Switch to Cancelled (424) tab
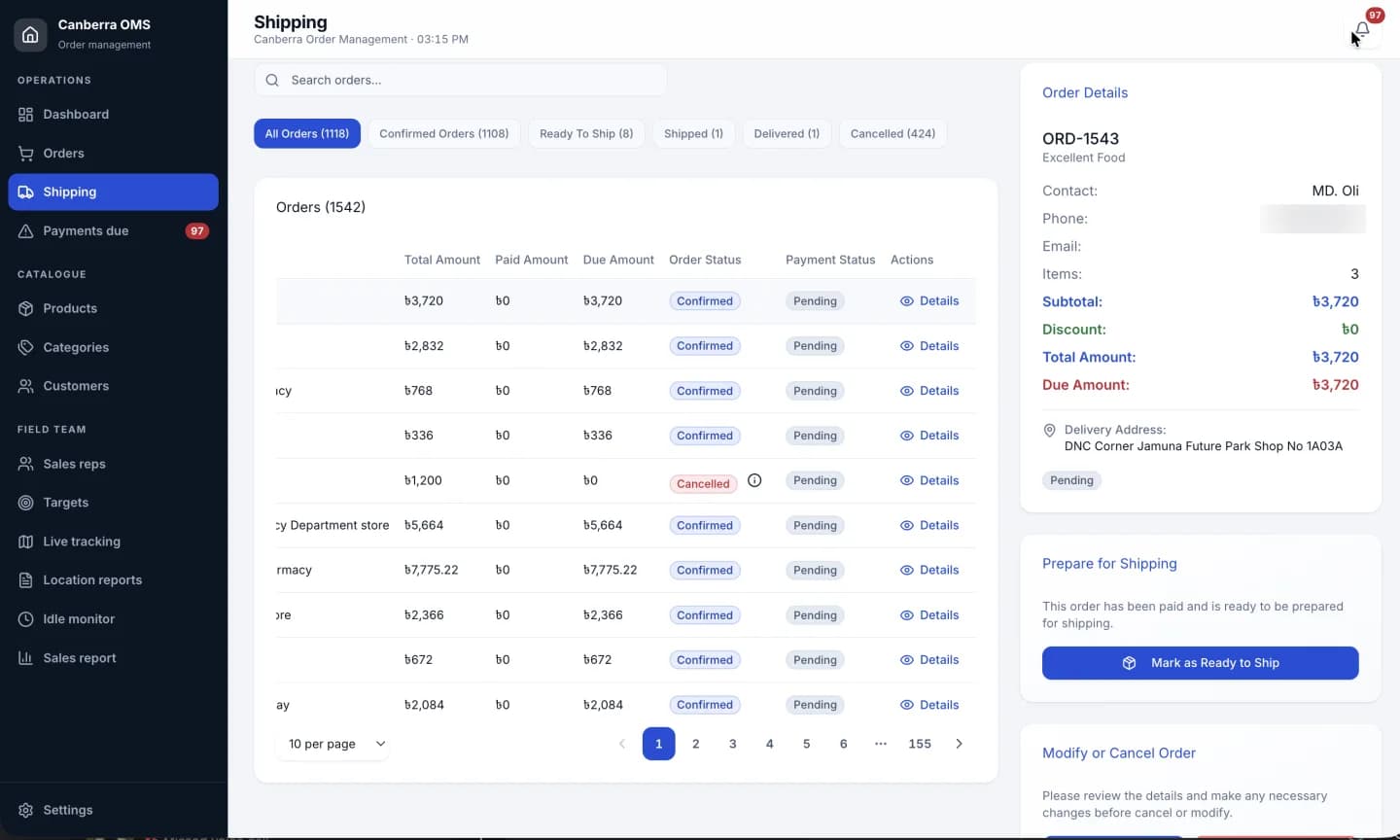This screenshot has width=1400, height=840. point(892,134)
